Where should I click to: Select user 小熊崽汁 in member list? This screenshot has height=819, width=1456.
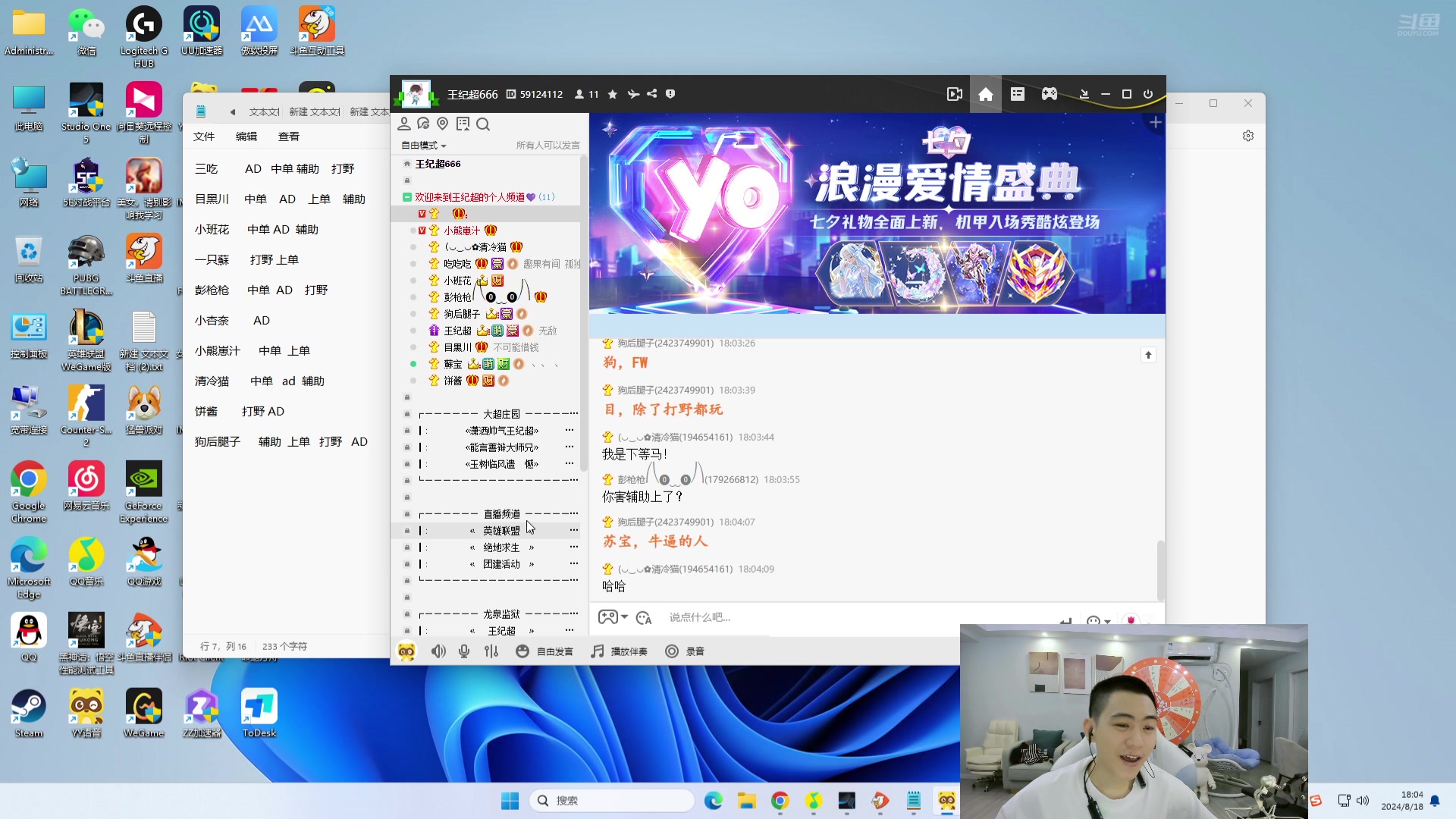pyautogui.click(x=462, y=231)
